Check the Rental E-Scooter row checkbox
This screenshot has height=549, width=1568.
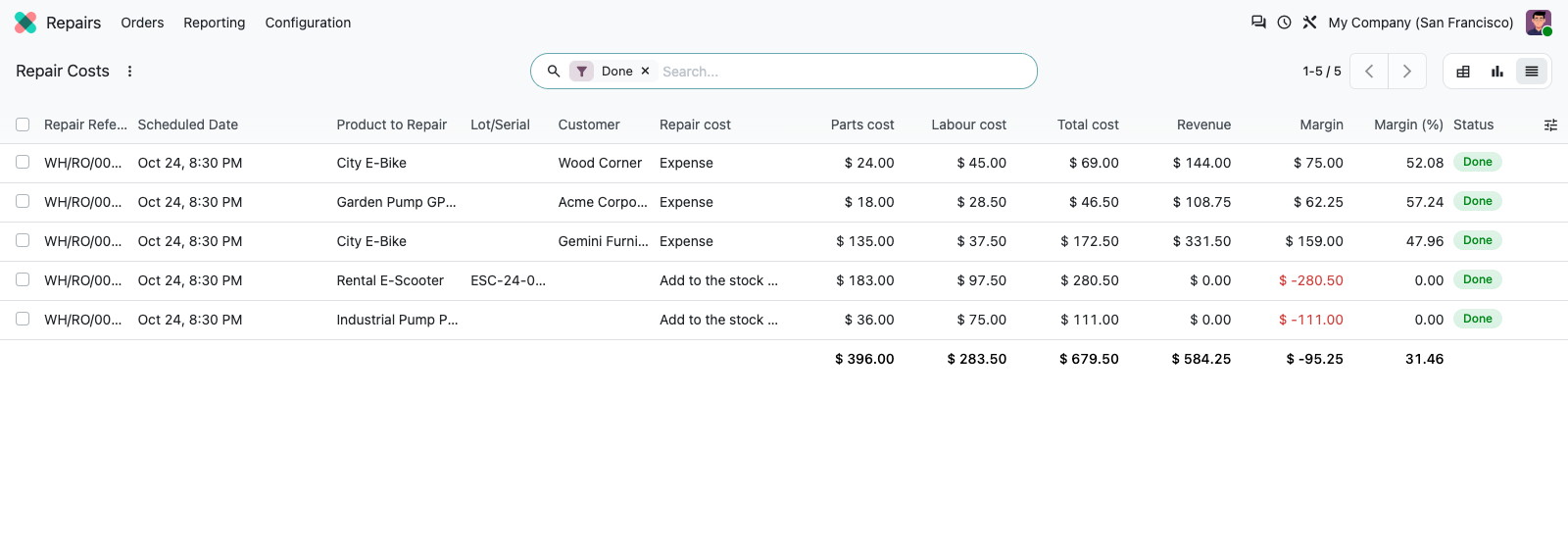23,279
